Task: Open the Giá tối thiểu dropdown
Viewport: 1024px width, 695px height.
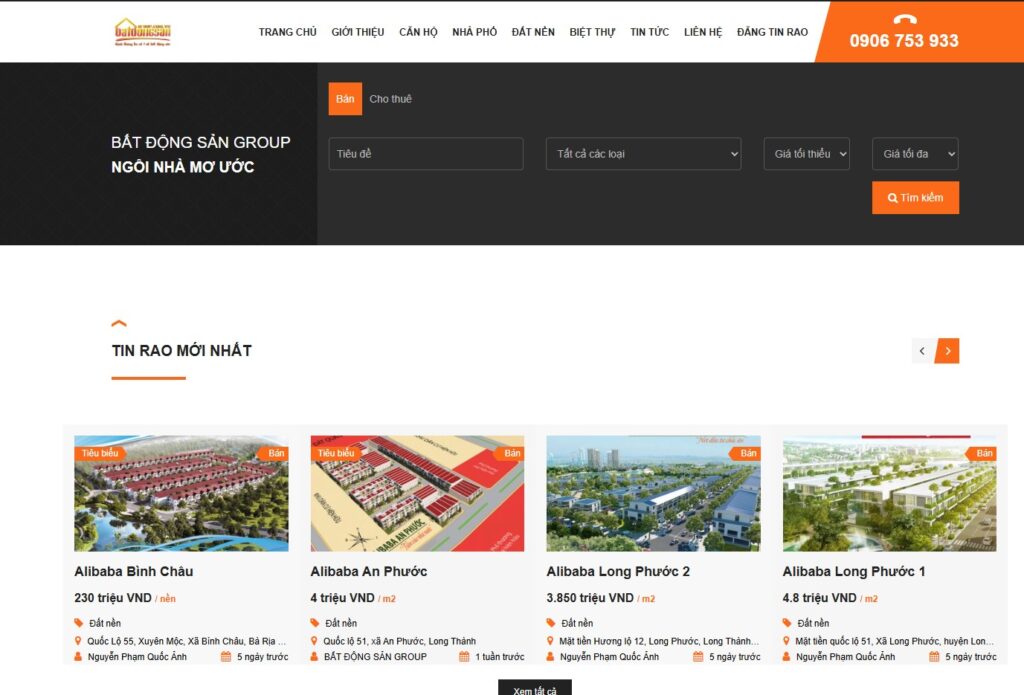Action: click(x=807, y=153)
